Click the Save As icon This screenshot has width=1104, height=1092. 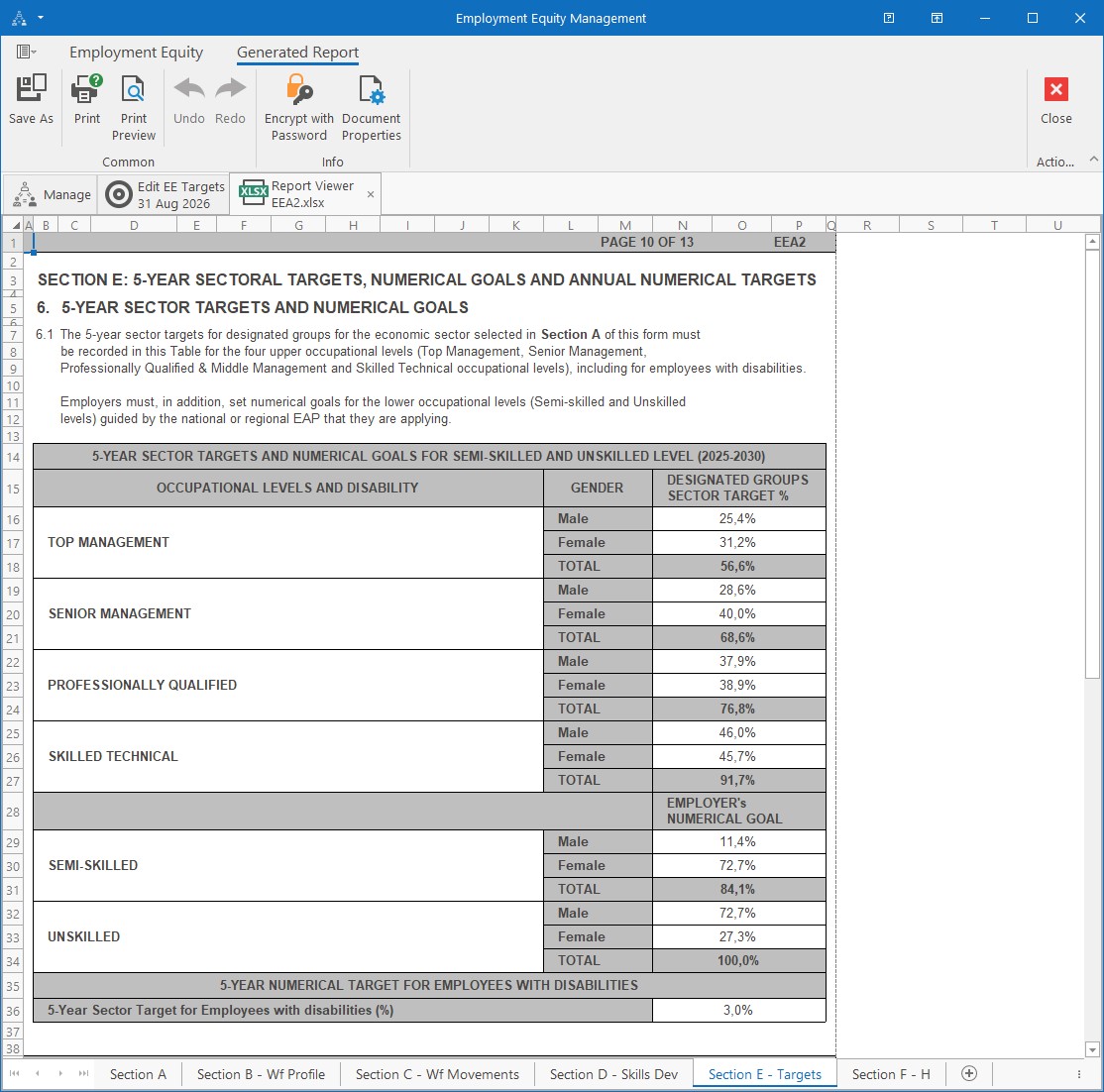point(31,89)
